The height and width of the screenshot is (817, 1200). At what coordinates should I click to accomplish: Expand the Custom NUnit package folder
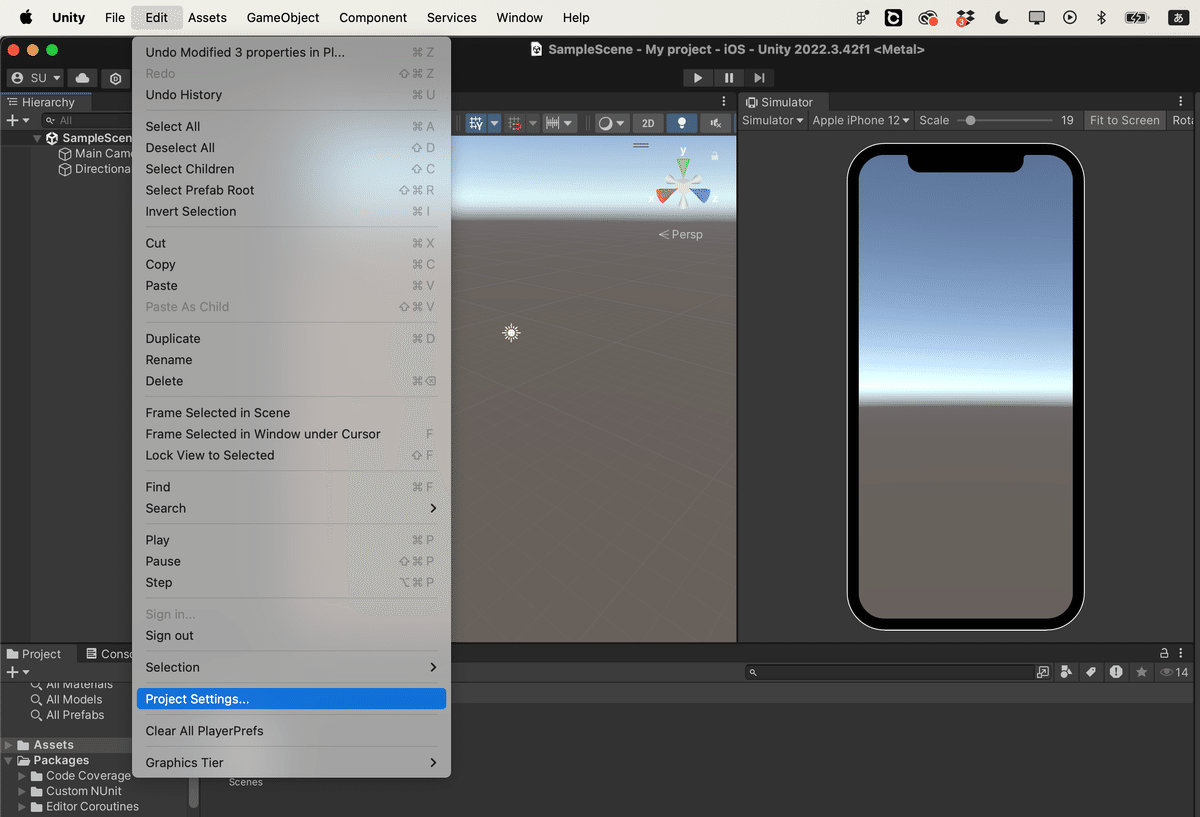click(22, 791)
